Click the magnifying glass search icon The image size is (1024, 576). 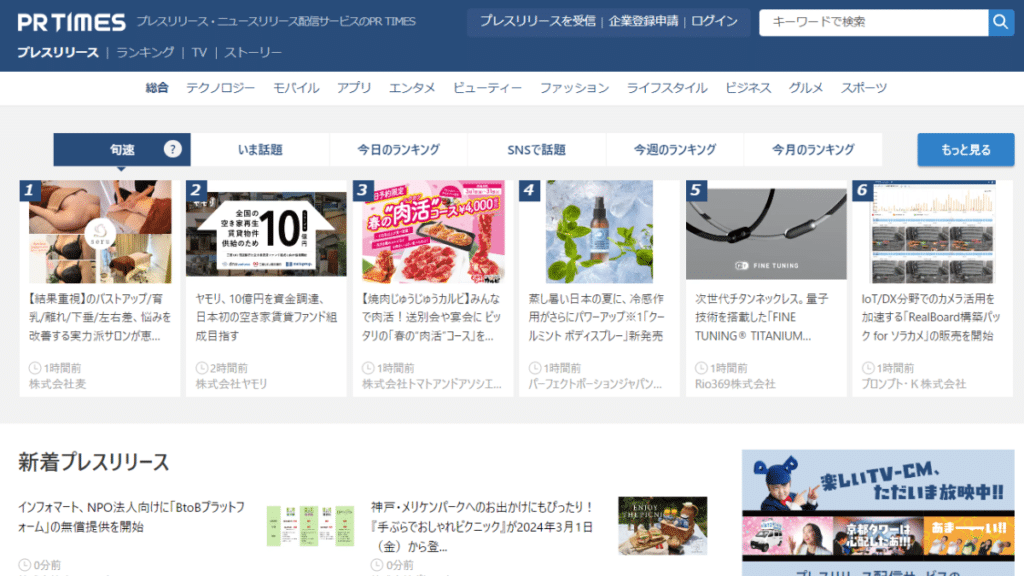[x=1000, y=22]
